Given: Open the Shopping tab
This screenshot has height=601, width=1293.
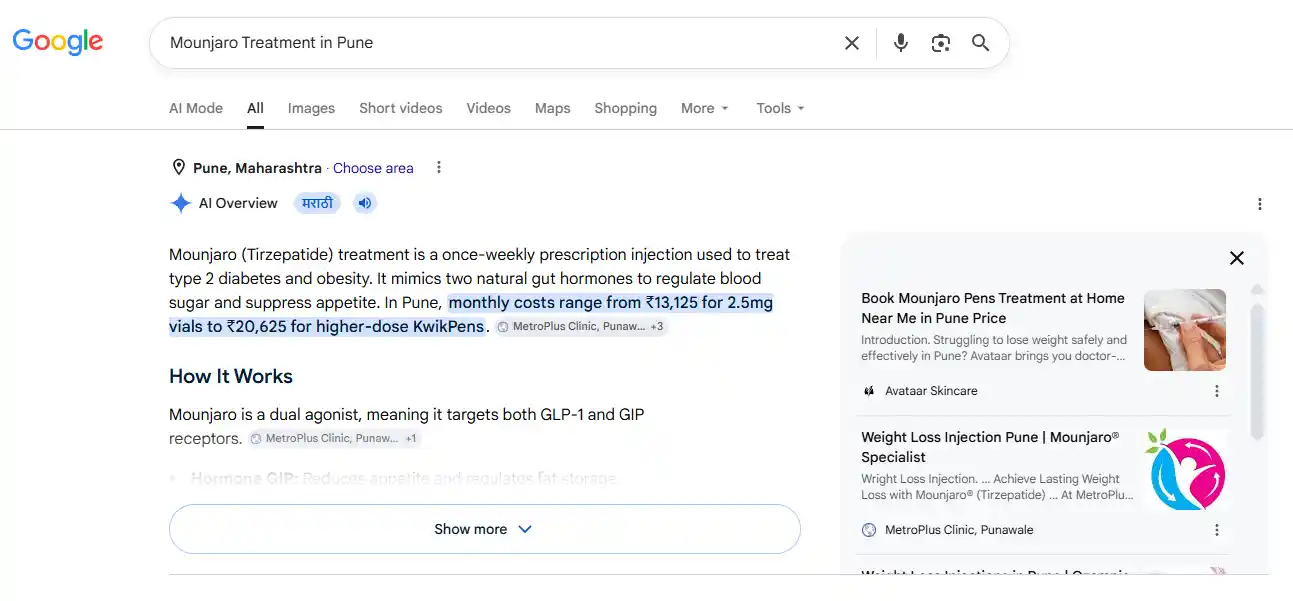Looking at the screenshot, I should point(625,108).
